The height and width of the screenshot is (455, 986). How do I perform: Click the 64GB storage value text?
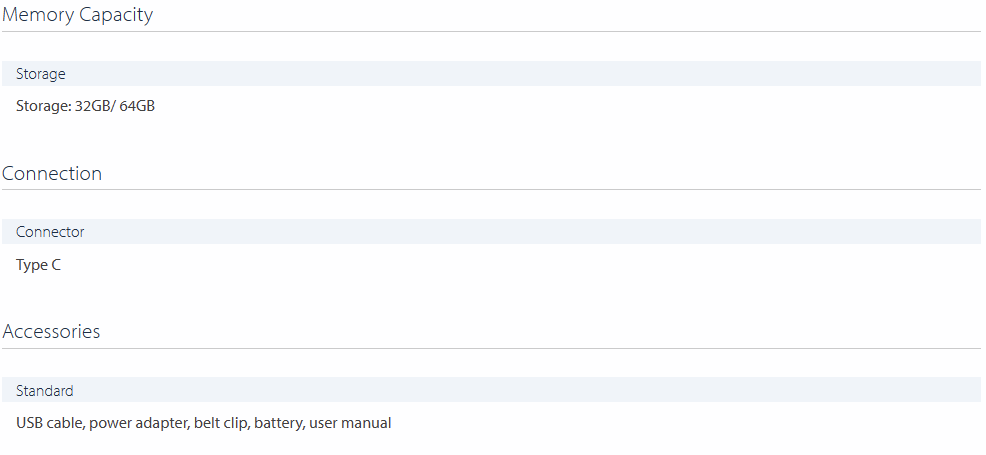point(137,106)
